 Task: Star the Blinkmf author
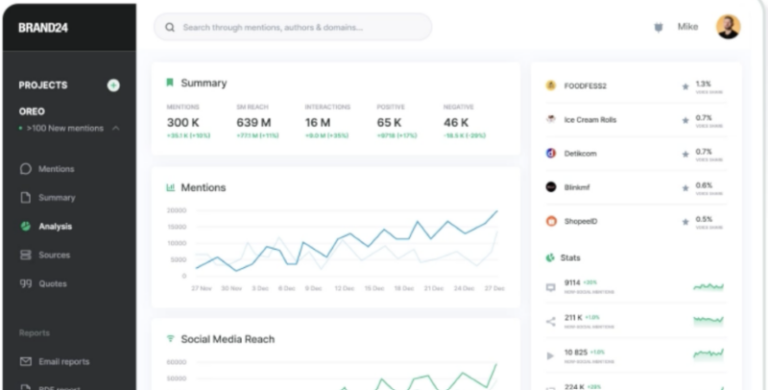685,188
